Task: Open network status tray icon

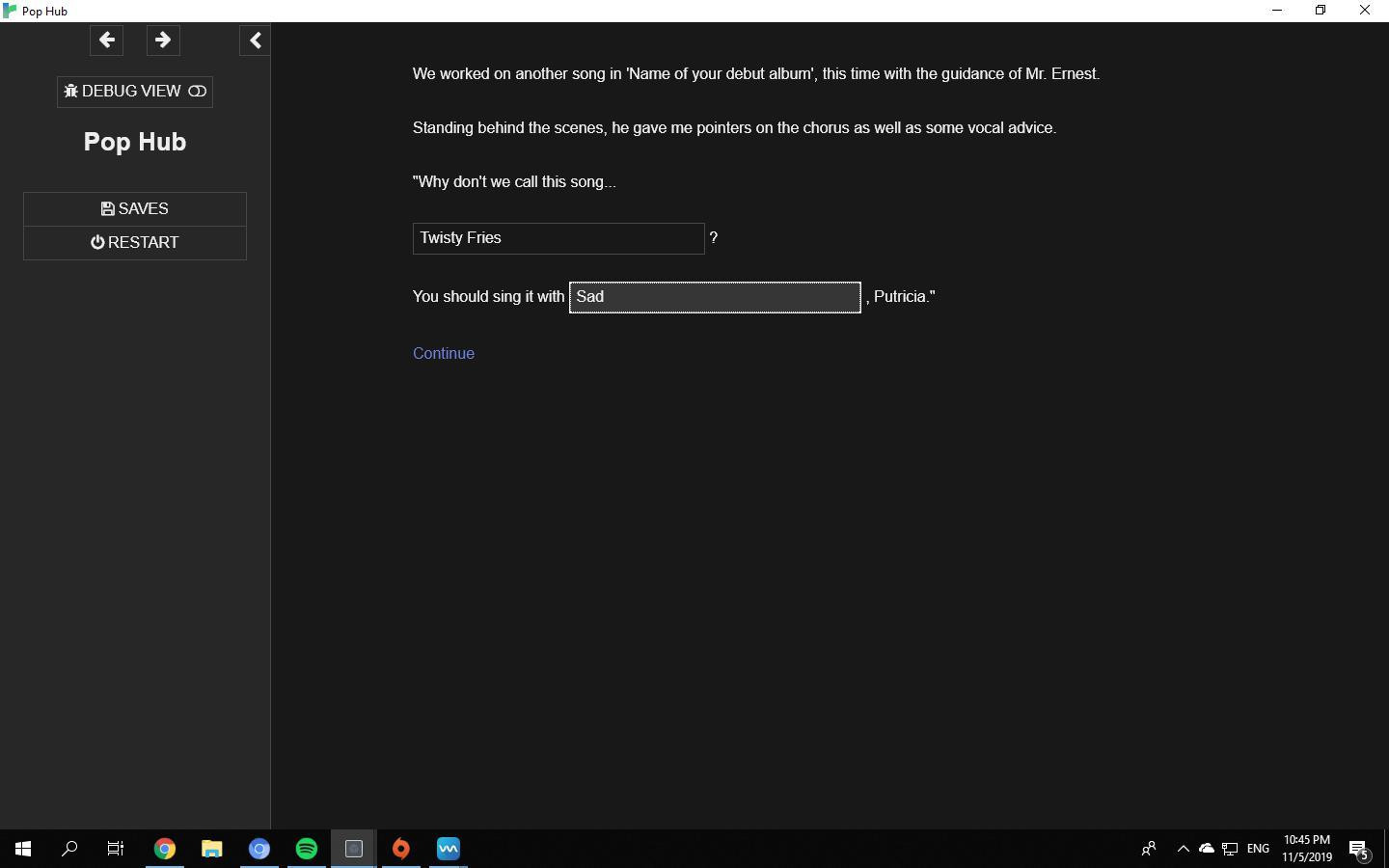Action: [1230, 849]
